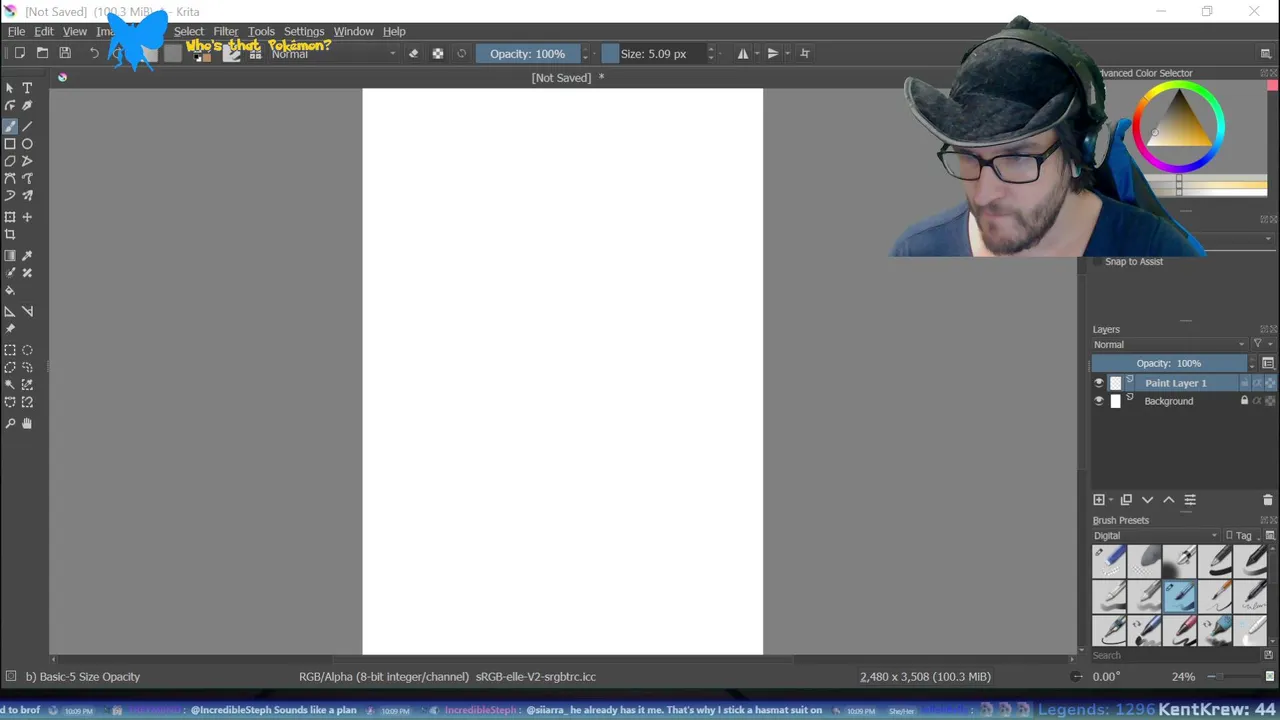The image size is (1280, 720).
Task: Select the Rectangle shape tool
Action: pyautogui.click(x=10, y=144)
